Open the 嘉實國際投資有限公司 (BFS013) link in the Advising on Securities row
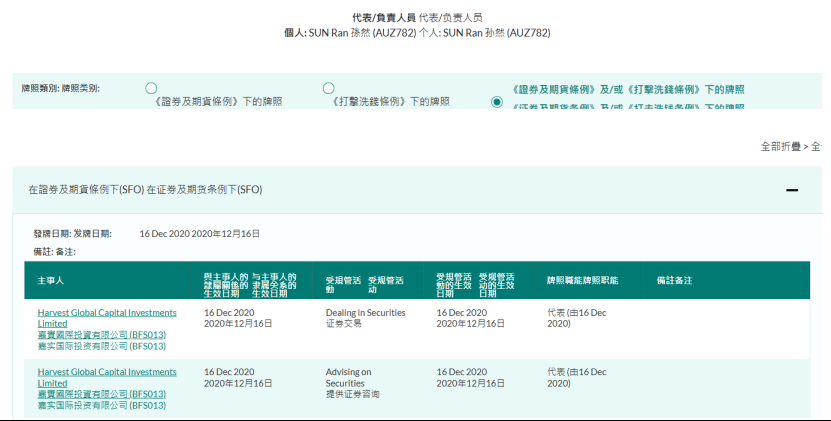The width and height of the screenshot is (831, 421). click(102, 394)
